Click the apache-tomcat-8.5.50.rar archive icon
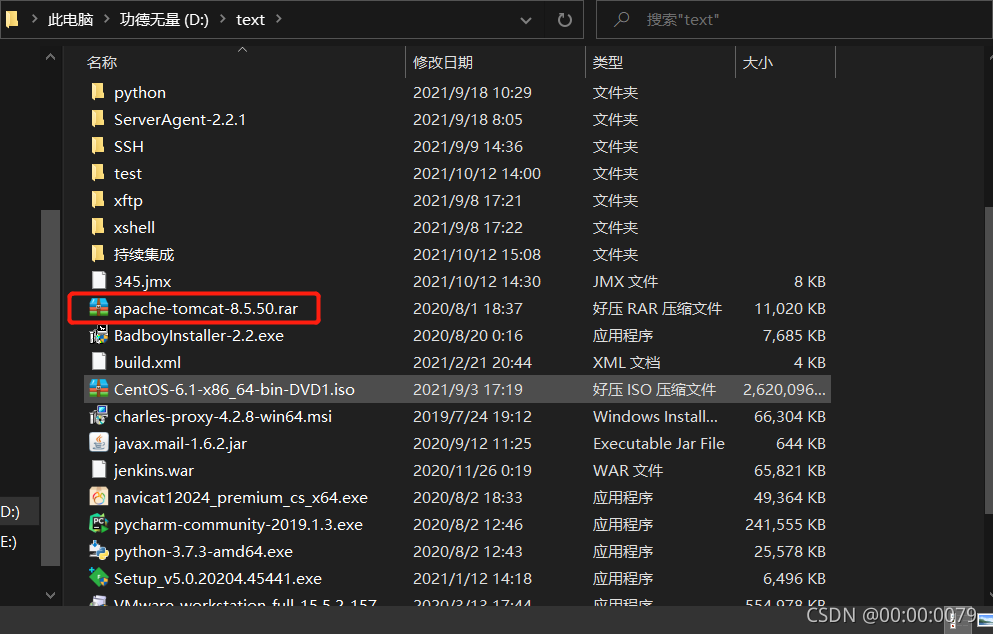Image resolution: width=993 pixels, height=634 pixels. coord(99,308)
